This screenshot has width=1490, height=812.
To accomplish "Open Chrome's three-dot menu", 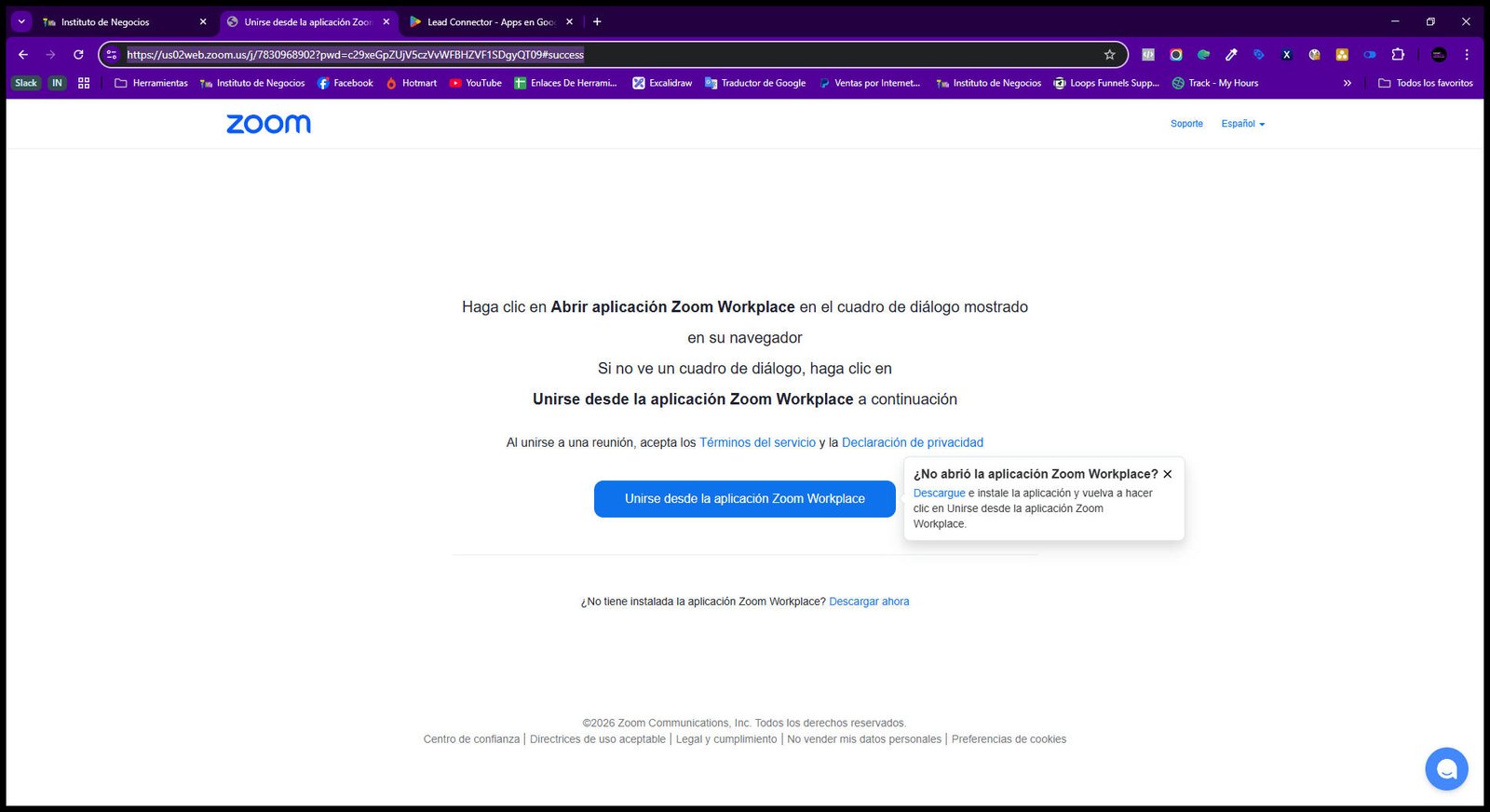I will click(1467, 55).
